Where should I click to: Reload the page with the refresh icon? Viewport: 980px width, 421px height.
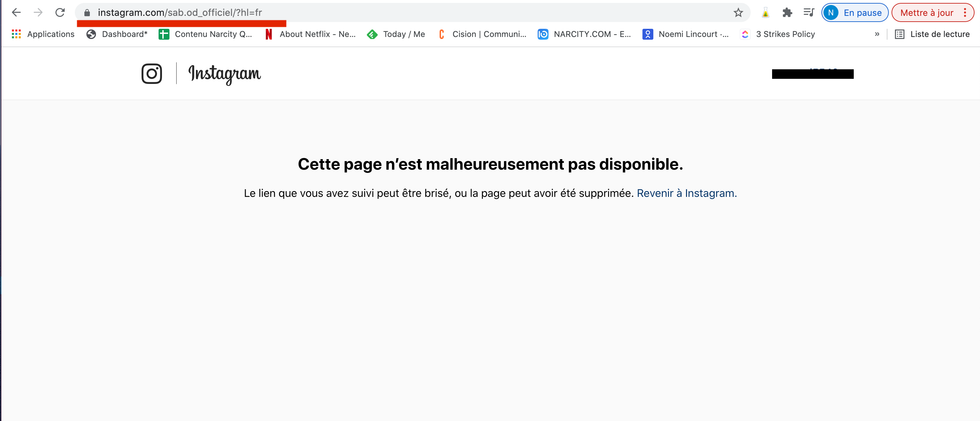pyautogui.click(x=60, y=13)
